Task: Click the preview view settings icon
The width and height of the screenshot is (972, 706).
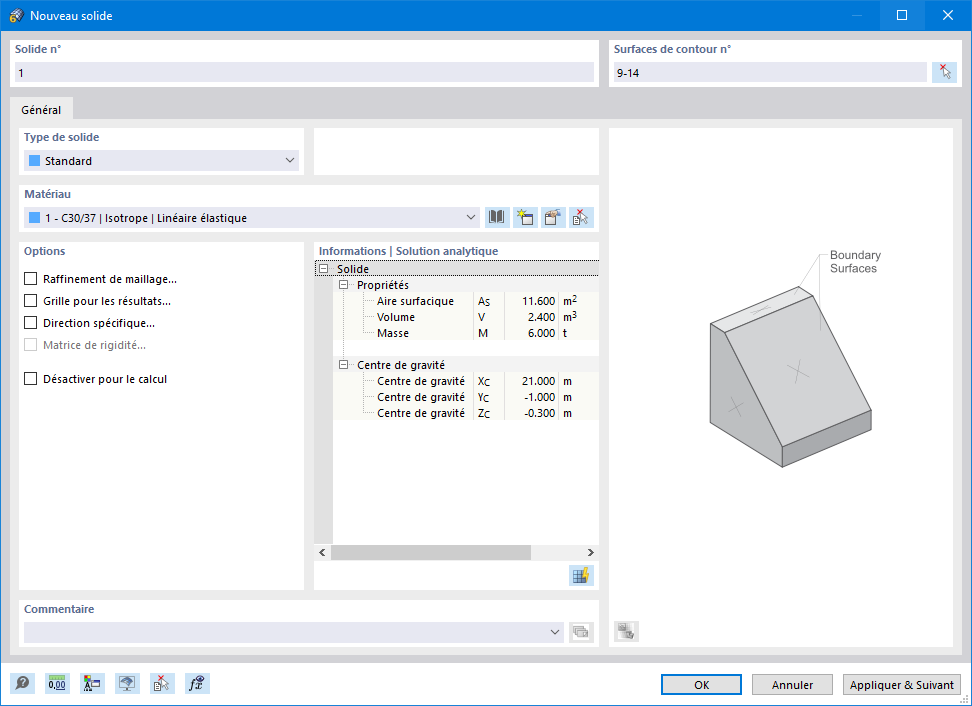Action: click(x=626, y=632)
